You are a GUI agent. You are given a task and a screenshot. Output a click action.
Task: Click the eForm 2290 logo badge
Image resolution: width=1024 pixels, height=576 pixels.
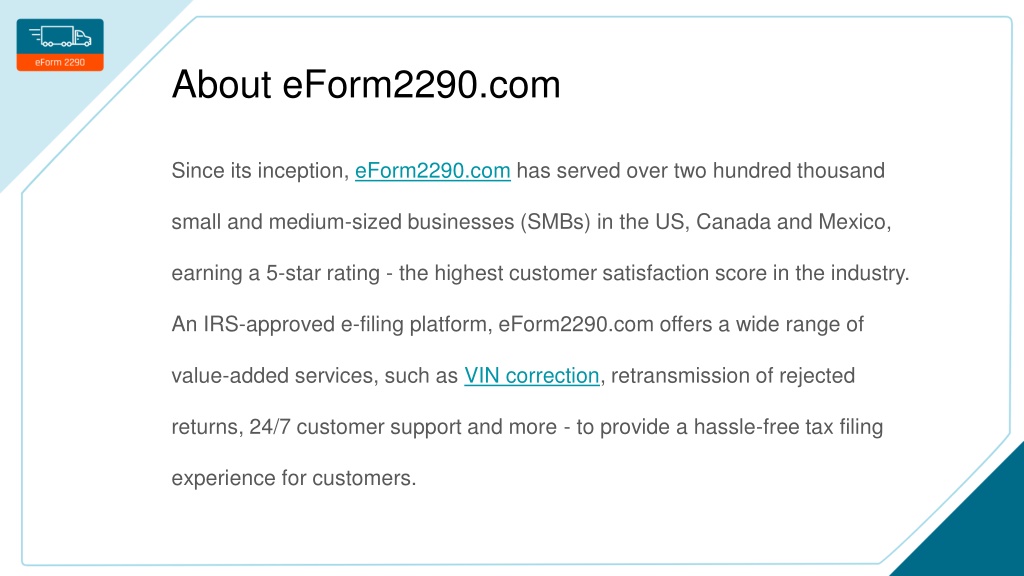60,45
